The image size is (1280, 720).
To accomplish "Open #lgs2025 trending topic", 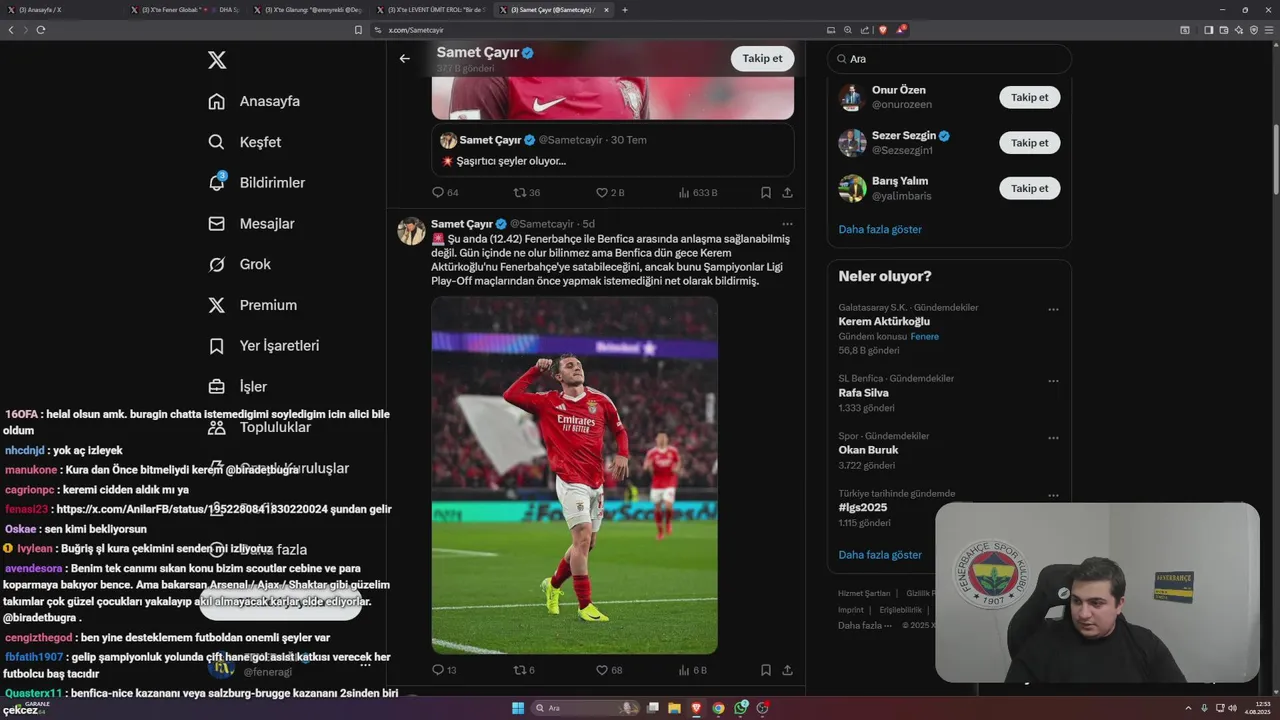I will [863, 507].
